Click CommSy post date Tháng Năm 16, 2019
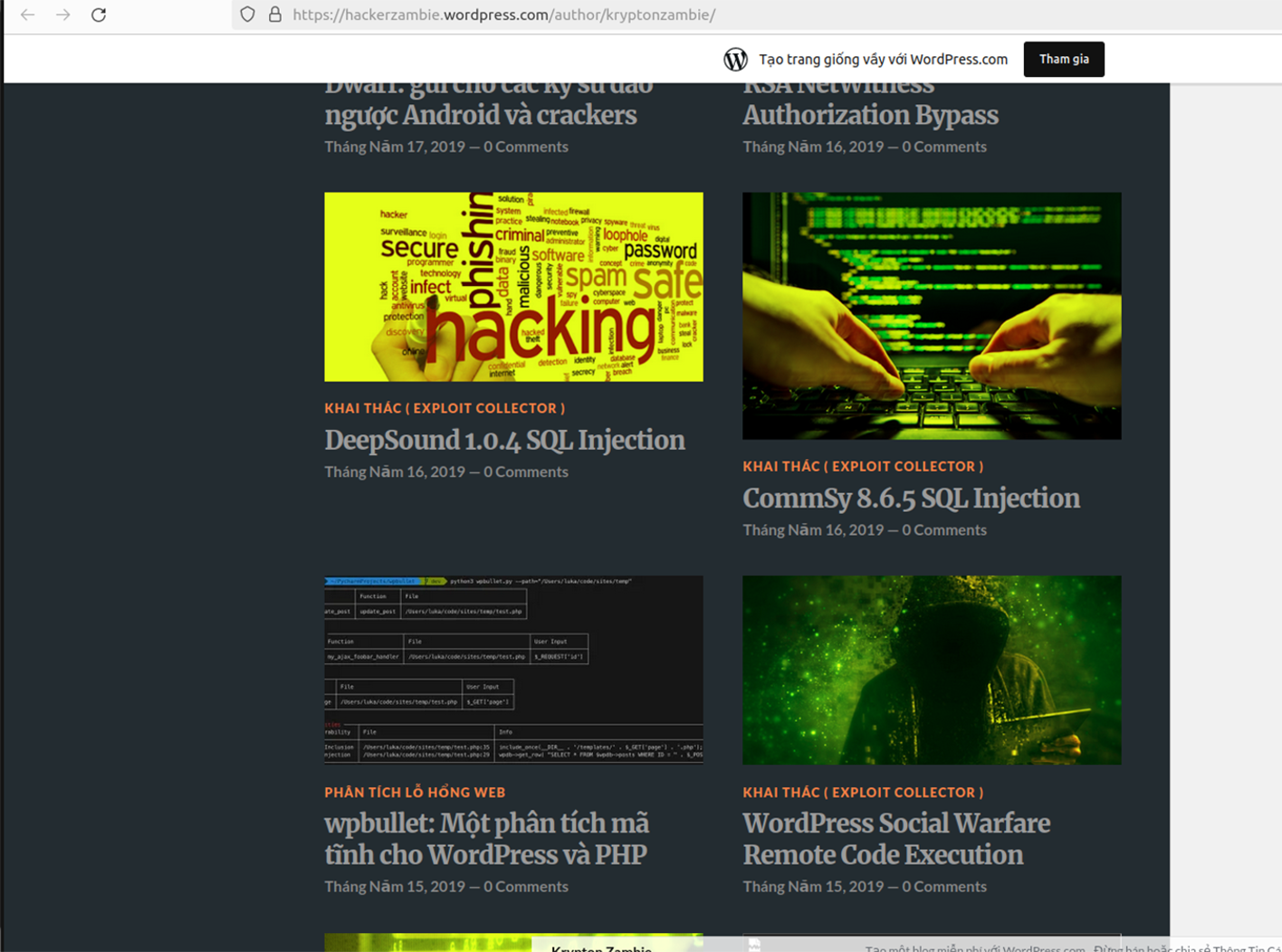The height and width of the screenshot is (952, 1282). pyautogui.click(x=813, y=529)
